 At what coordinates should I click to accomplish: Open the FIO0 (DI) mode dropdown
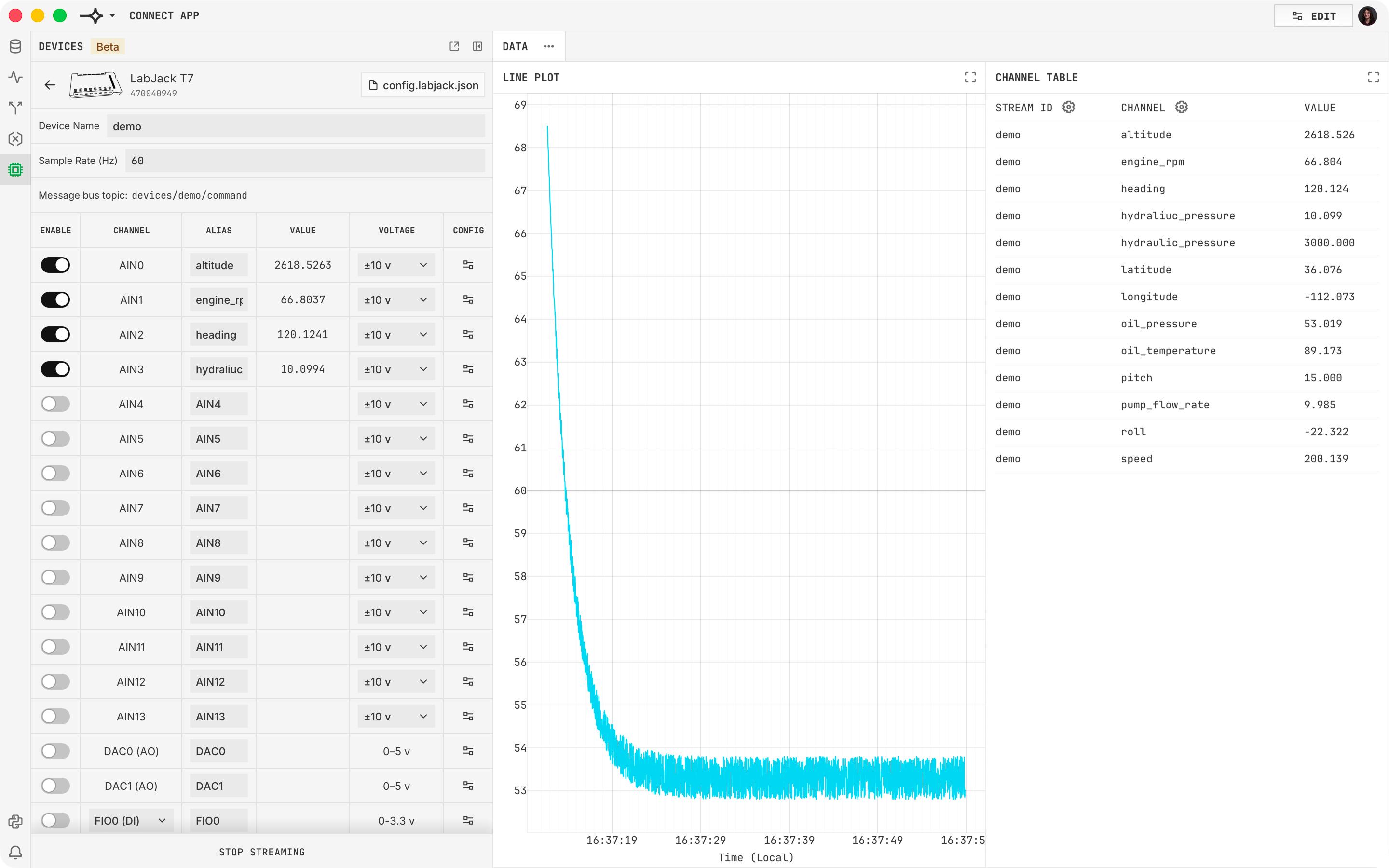coord(130,820)
